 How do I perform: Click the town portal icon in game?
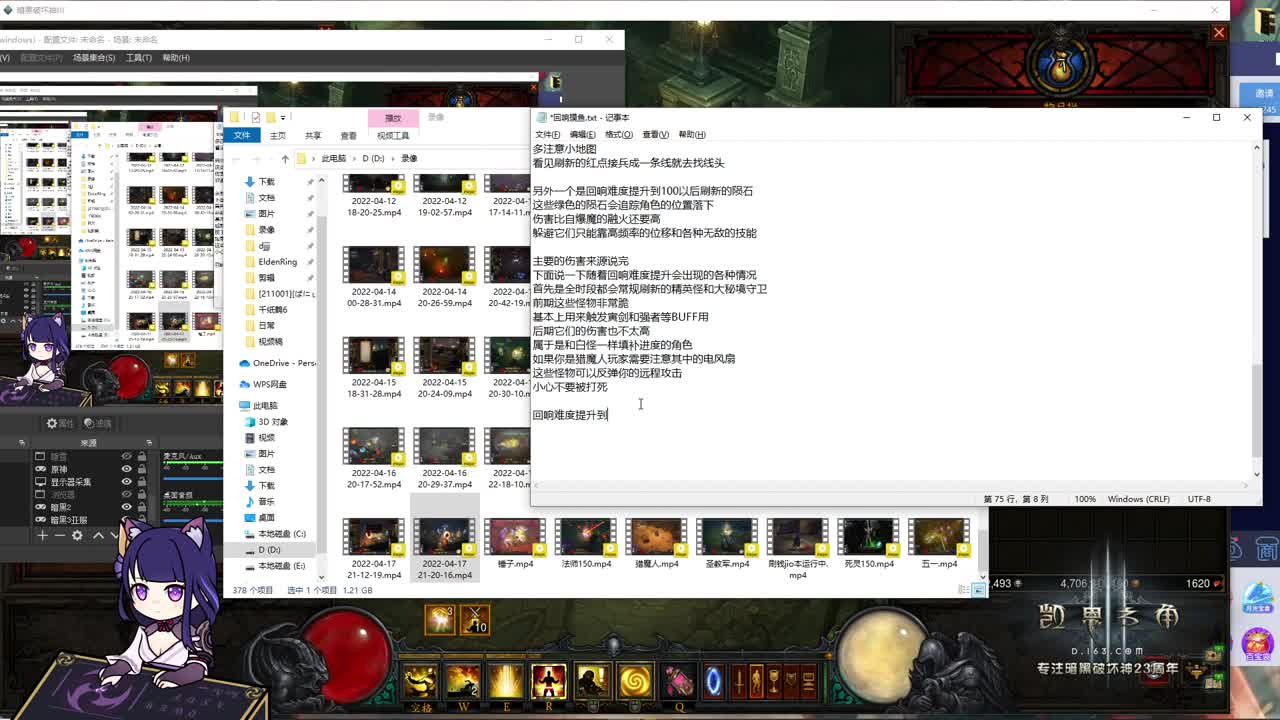click(x=713, y=682)
